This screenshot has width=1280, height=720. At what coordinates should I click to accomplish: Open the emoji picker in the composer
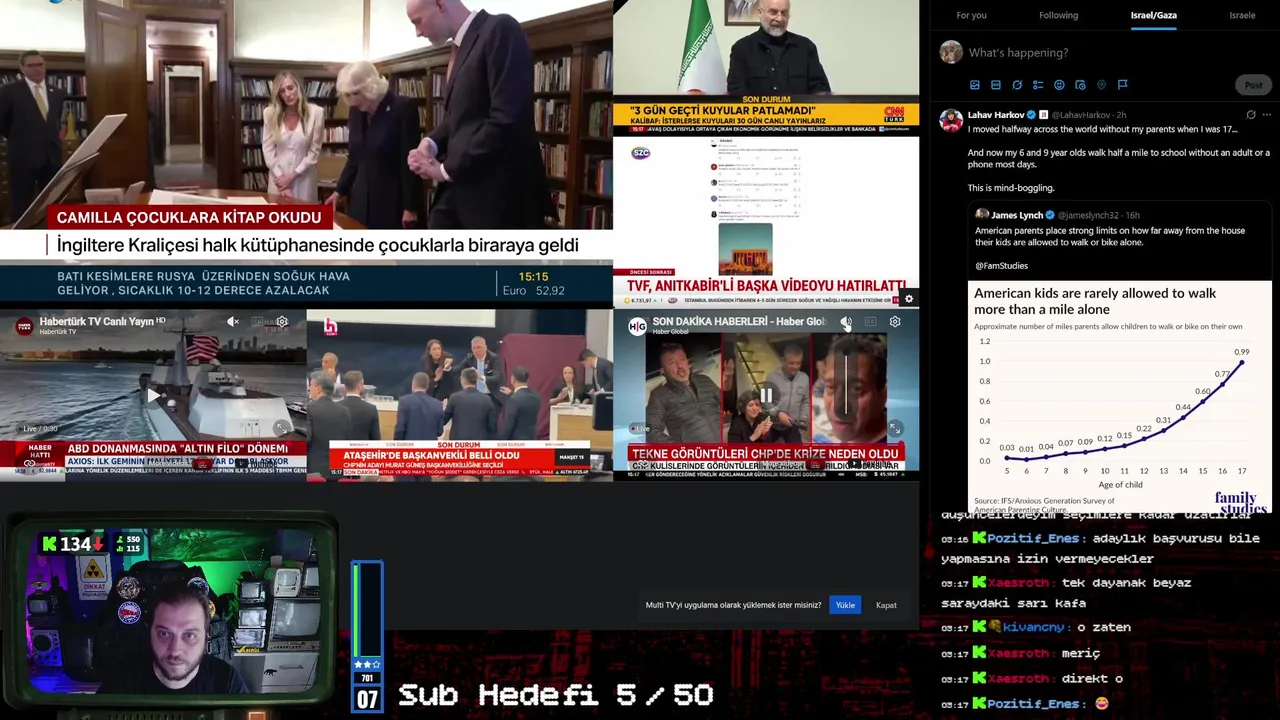click(1059, 85)
